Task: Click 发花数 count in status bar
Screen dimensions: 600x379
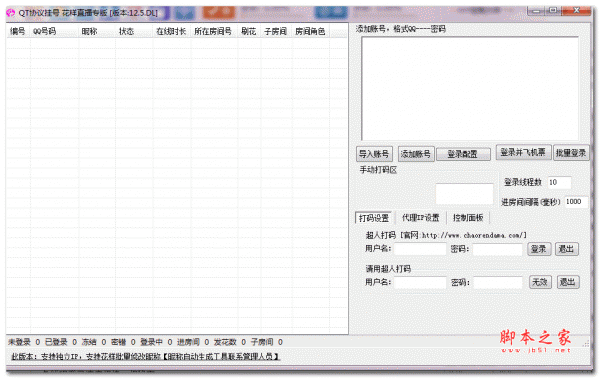Action: [x=230, y=342]
